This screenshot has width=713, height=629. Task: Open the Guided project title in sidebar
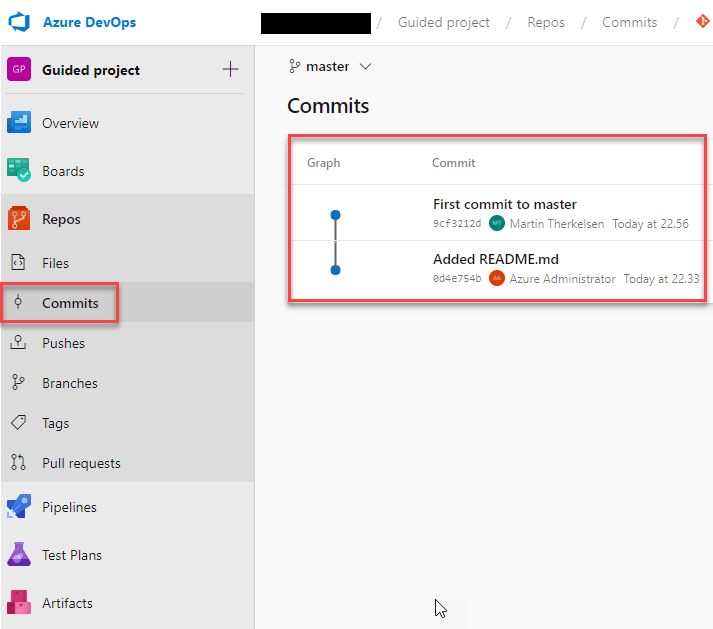[91, 70]
